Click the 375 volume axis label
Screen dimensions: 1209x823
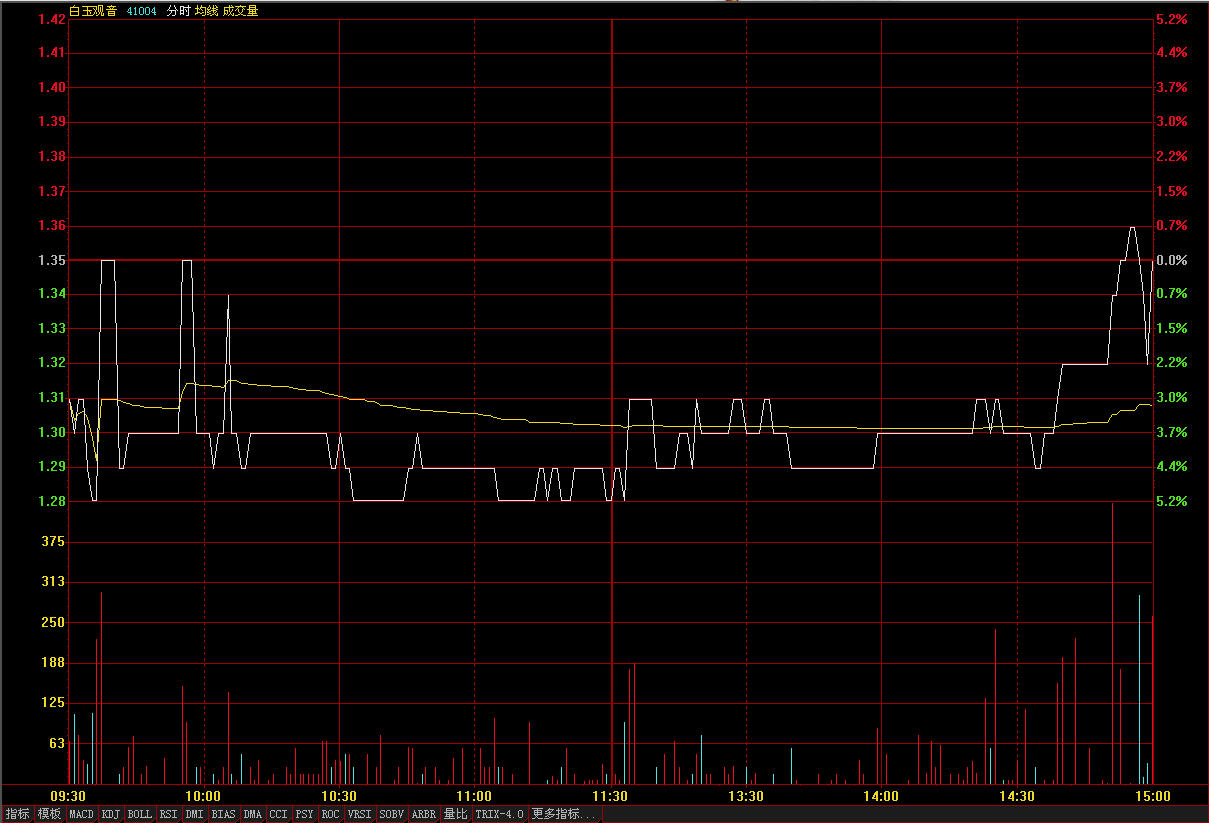[55, 541]
